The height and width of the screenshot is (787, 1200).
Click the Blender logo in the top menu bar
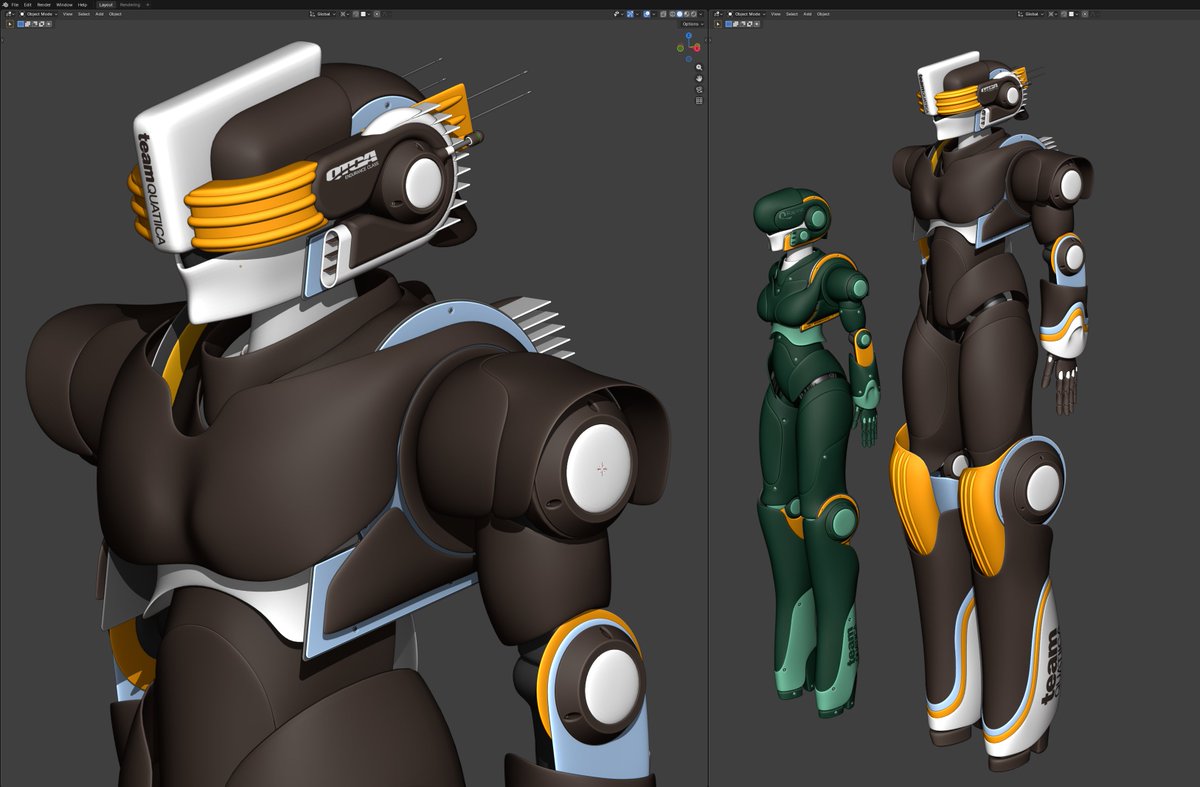pyautogui.click(x=7, y=5)
